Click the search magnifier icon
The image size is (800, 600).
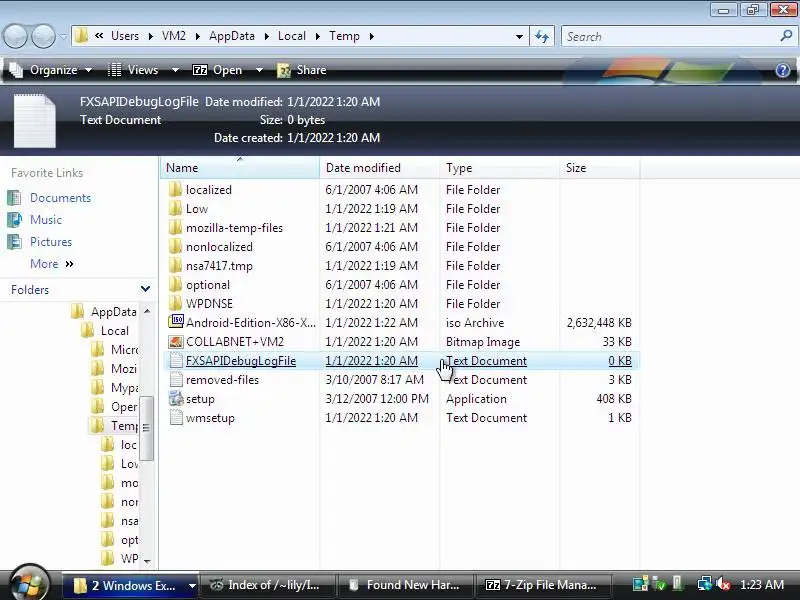[x=786, y=36]
